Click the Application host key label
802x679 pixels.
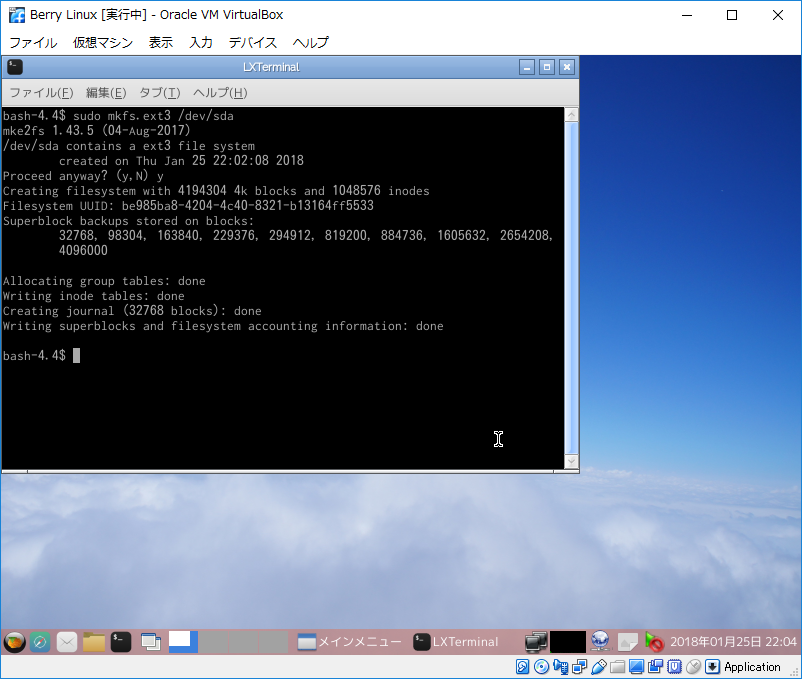(752, 667)
